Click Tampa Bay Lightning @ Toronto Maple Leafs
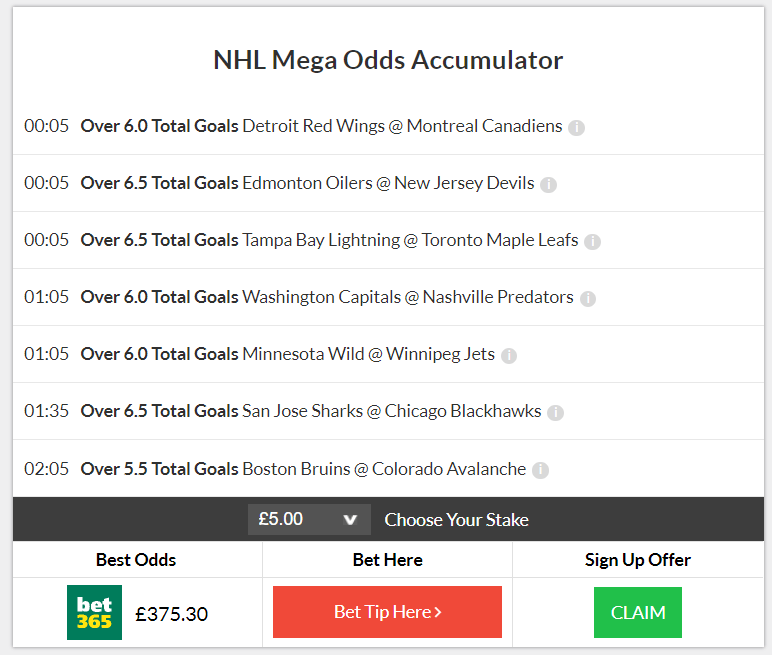 point(329,241)
